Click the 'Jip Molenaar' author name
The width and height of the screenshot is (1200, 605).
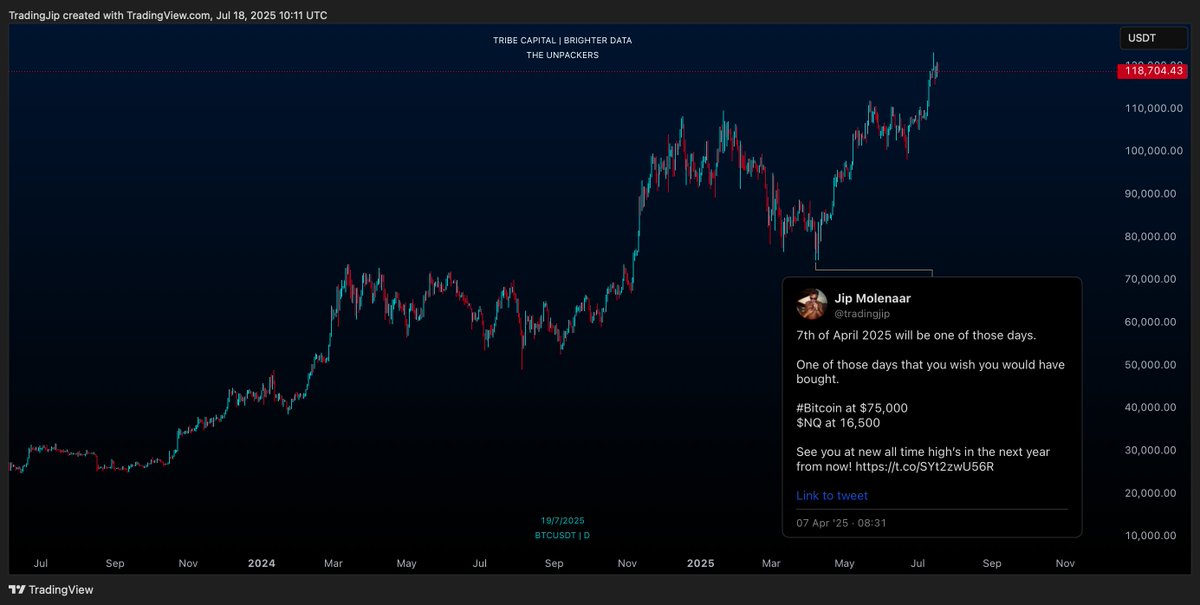(872, 298)
